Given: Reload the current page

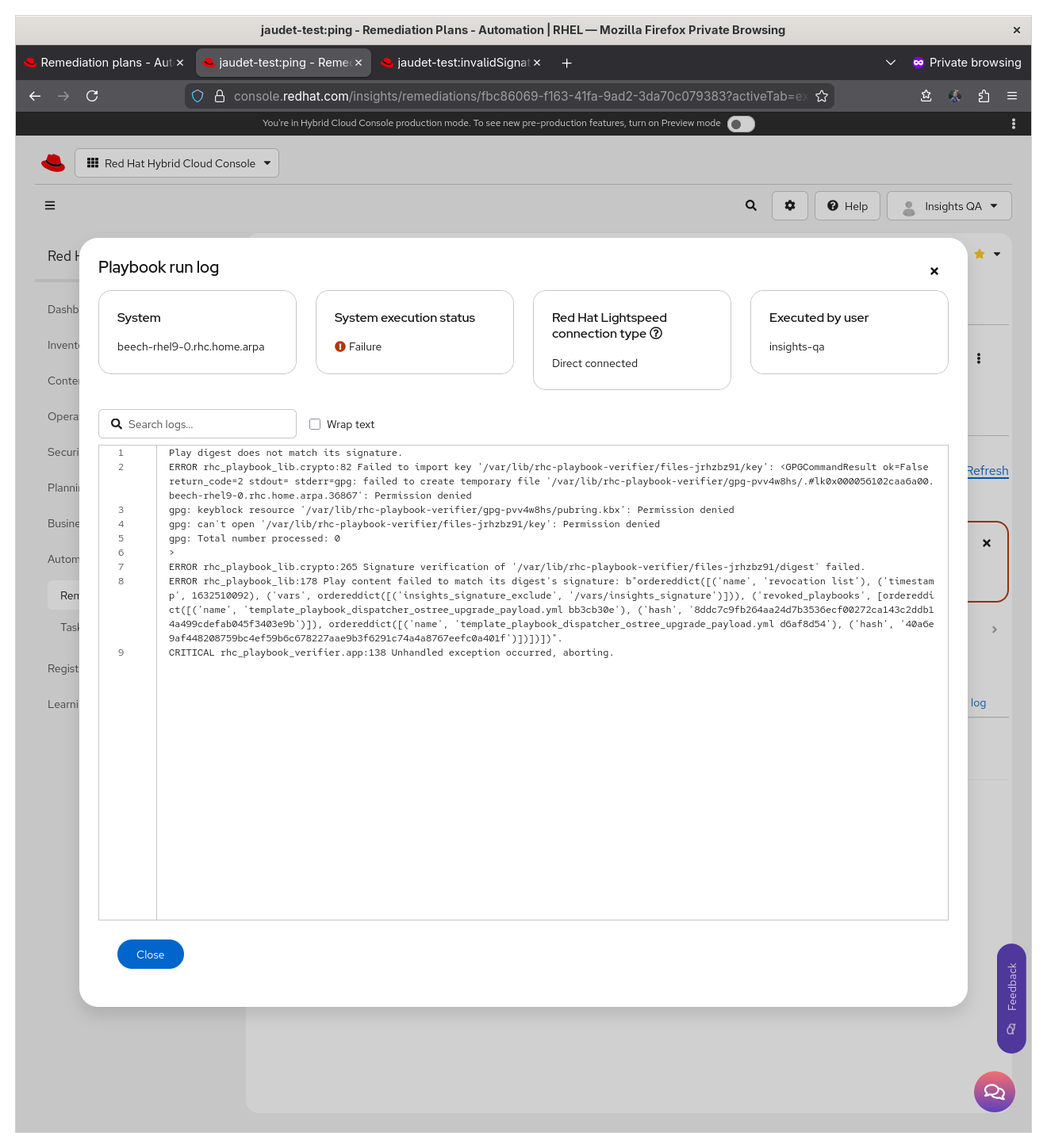Looking at the screenshot, I should (x=92, y=96).
